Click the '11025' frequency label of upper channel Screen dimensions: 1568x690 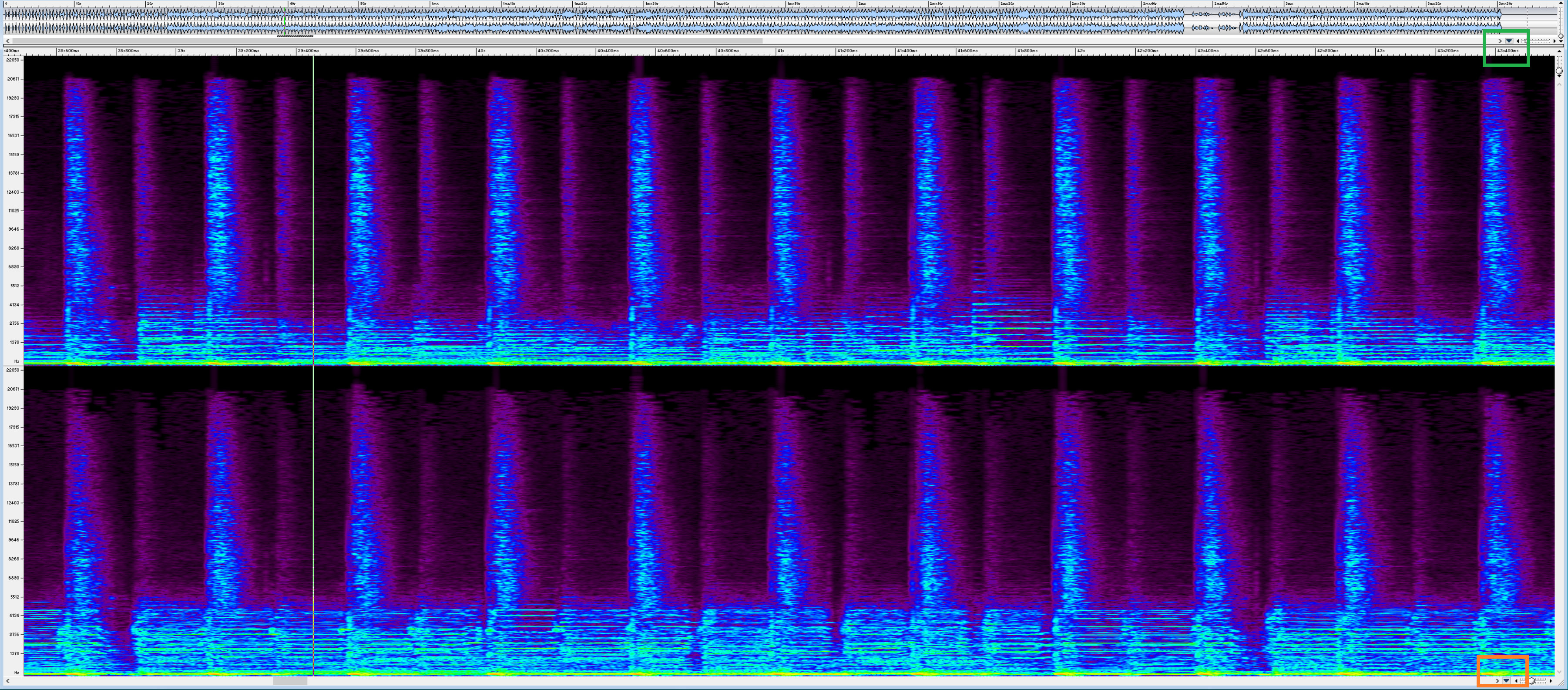[x=13, y=211]
